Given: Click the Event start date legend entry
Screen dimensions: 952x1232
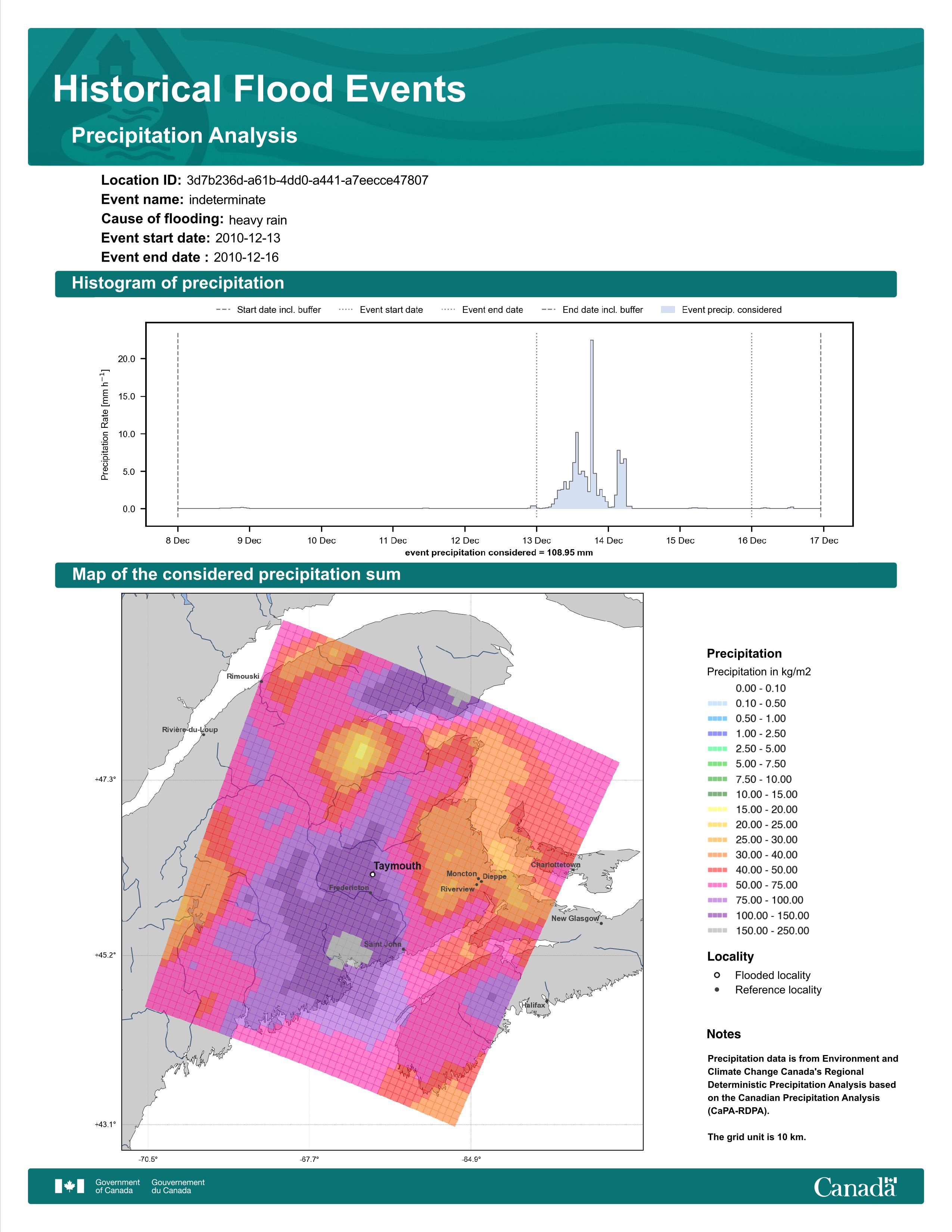Looking at the screenshot, I should pos(381,310).
